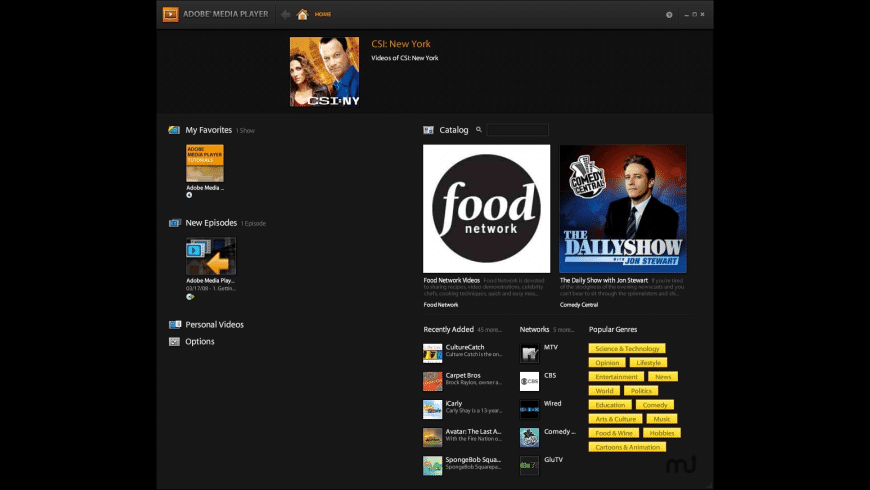This screenshot has height=490, width=870.
Task: Click the Options icon
Action: tap(174, 342)
